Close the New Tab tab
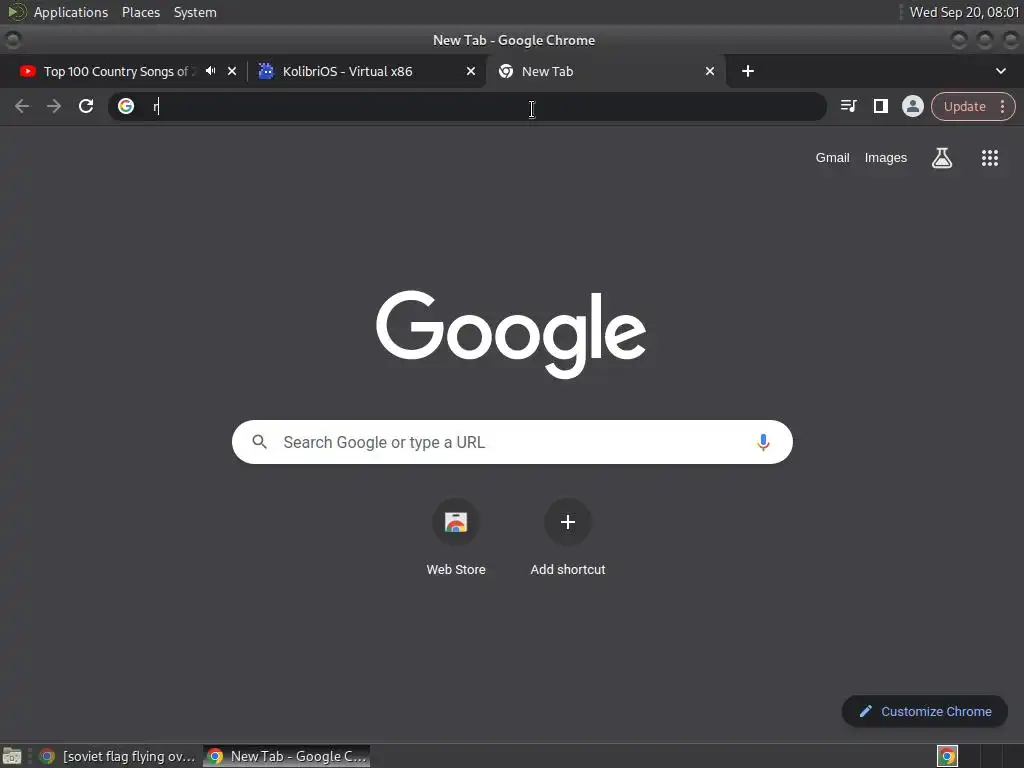Image resolution: width=1024 pixels, height=768 pixels. (x=710, y=71)
